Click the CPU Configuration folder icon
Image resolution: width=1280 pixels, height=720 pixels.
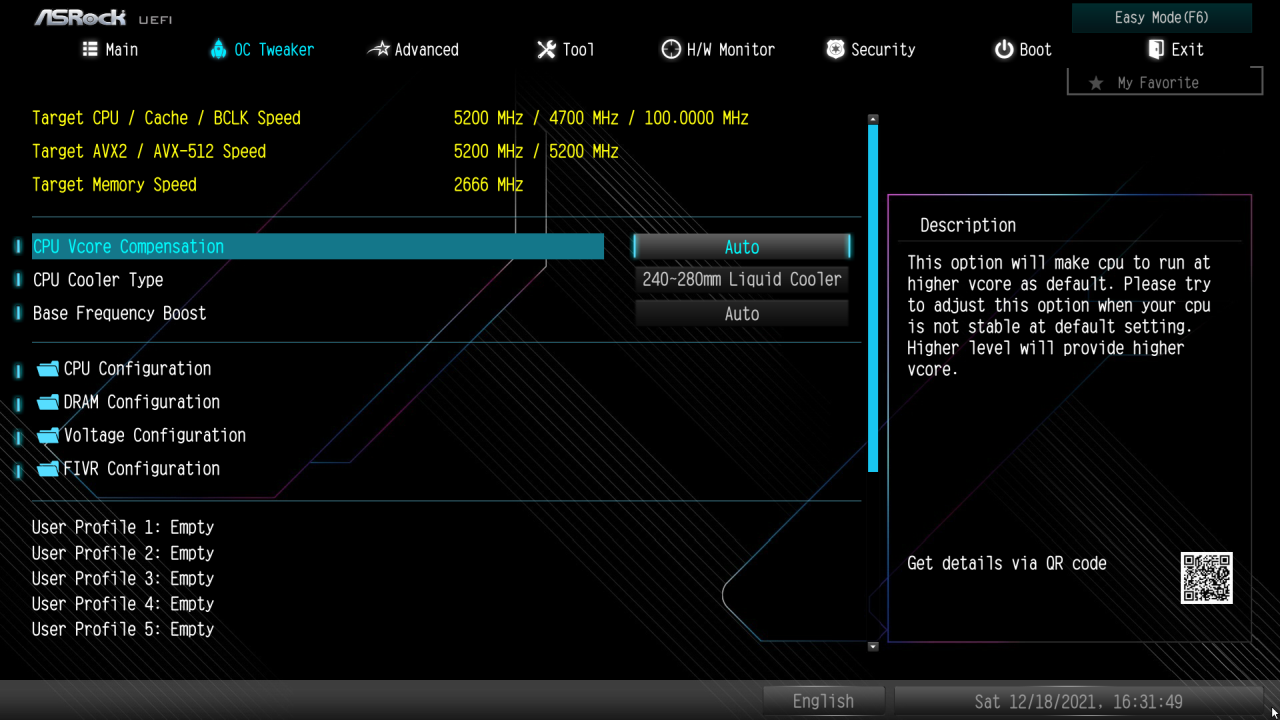[48, 369]
